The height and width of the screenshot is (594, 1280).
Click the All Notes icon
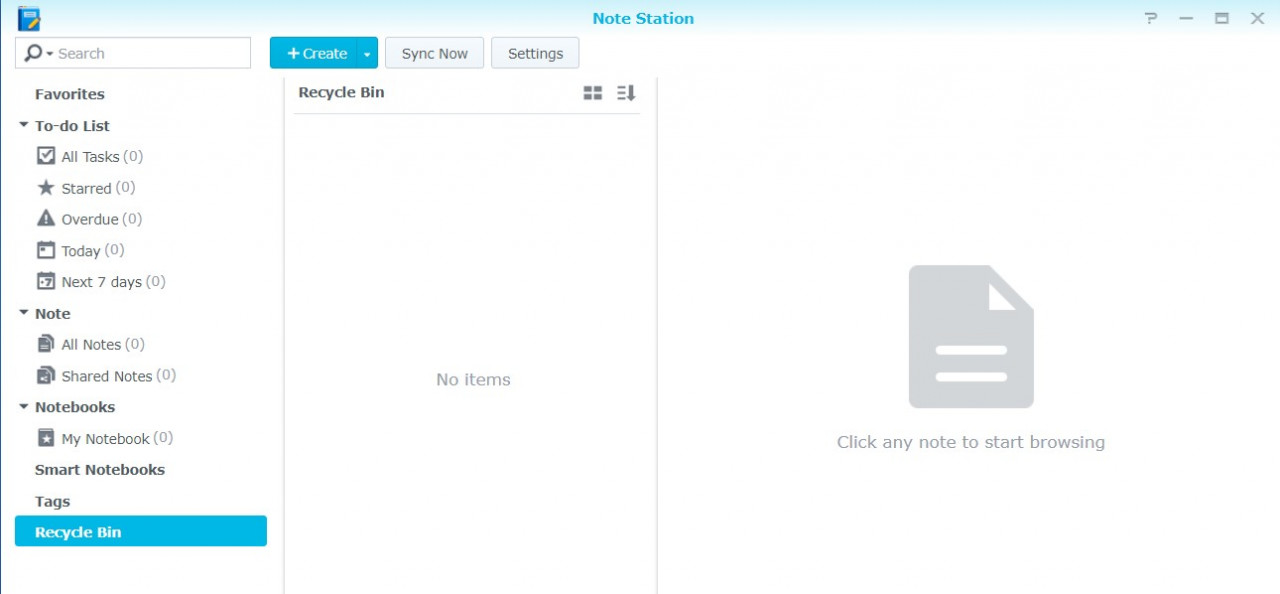tap(46, 343)
